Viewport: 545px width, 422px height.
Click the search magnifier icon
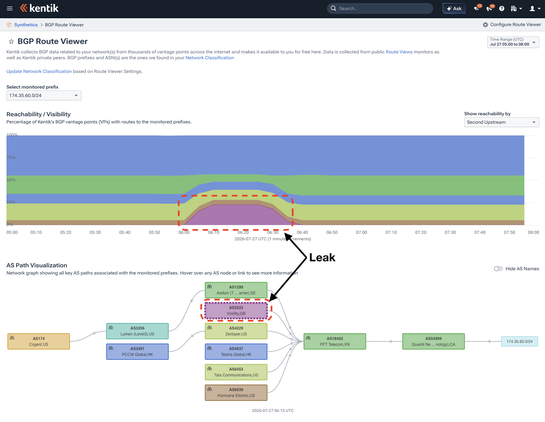click(x=333, y=8)
